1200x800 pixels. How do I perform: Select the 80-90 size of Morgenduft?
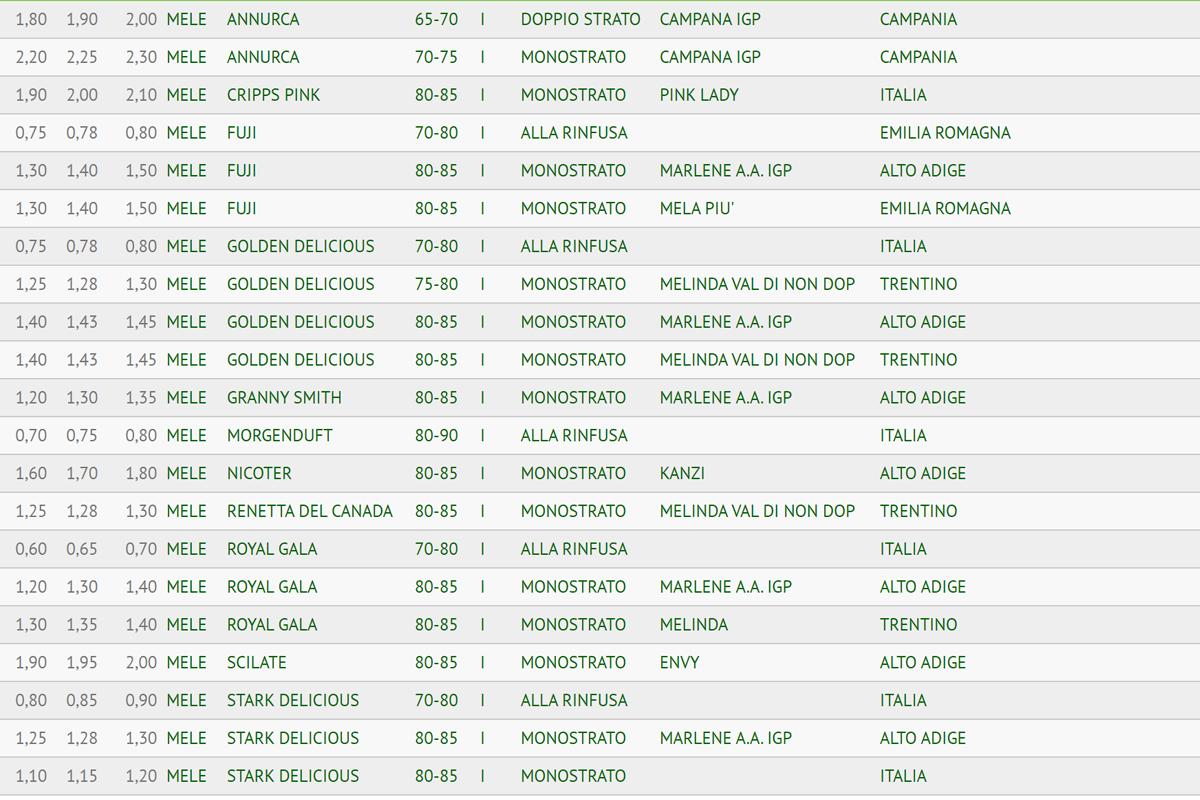436,435
